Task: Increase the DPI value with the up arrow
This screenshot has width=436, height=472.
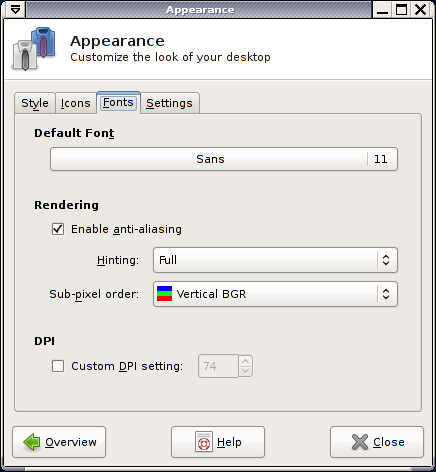Action: point(246,361)
